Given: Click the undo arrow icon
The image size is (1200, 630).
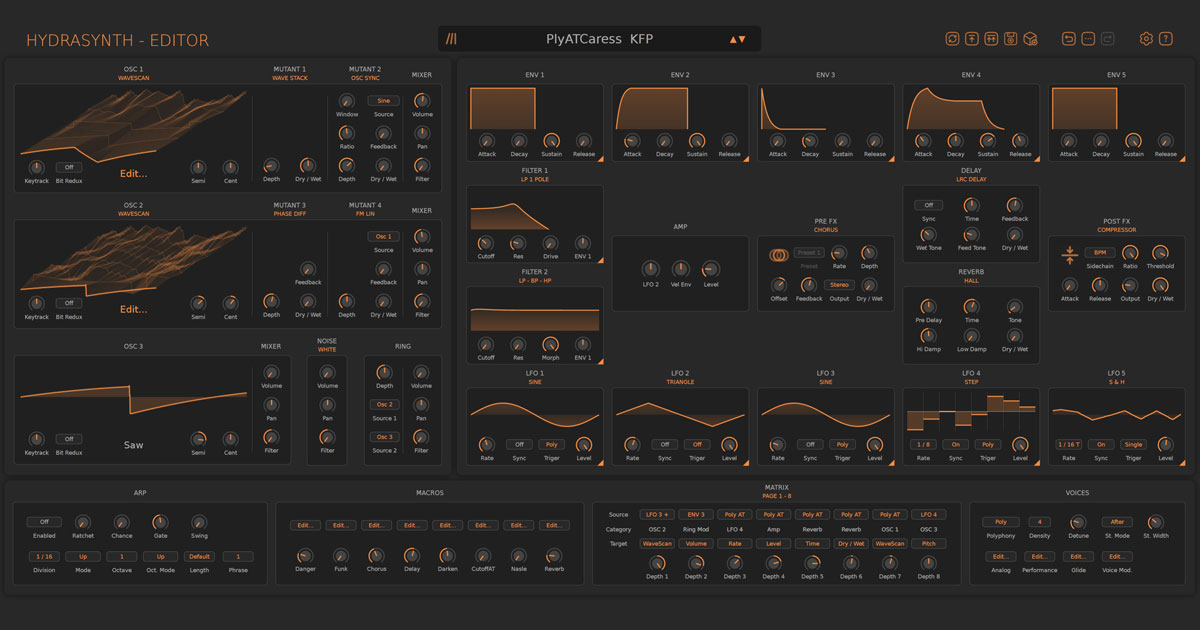Looking at the screenshot, I should click(1068, 39).
